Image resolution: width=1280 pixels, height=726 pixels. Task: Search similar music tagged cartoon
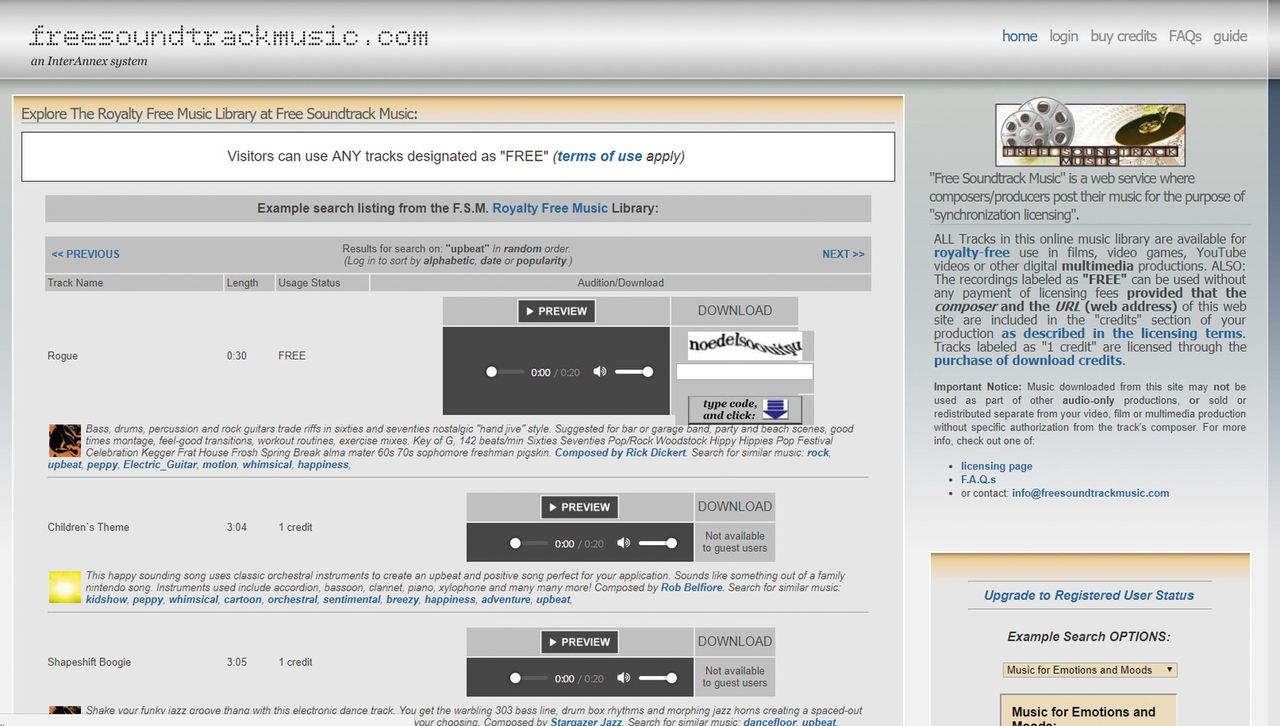click(x=242, y=600)
